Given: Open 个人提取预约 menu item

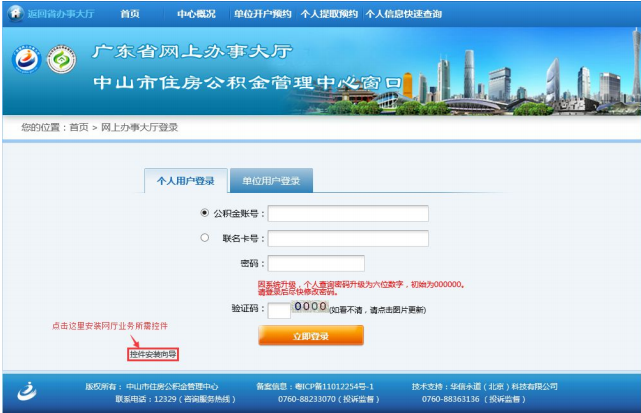Looking at the screenshot, I should pos(329,14).
